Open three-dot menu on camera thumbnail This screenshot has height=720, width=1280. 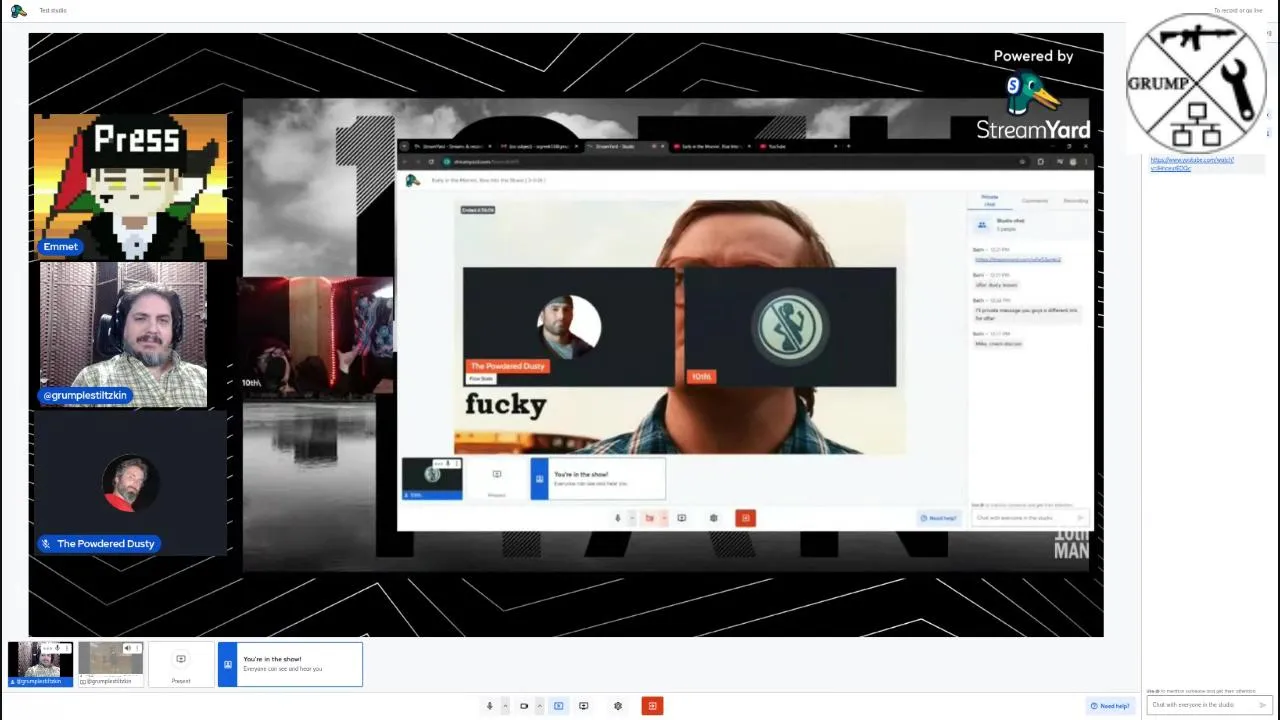(x=67, y=648)
